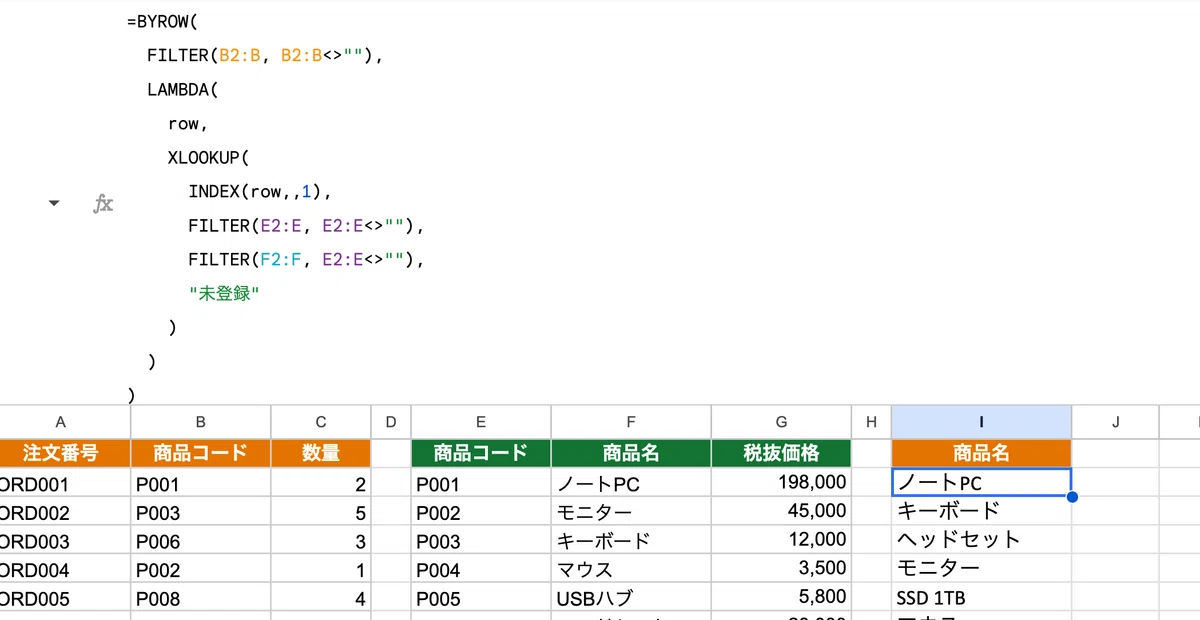This screenshot has width=1200, height=620.
Task: Select column H header
Action: point(871,423)
